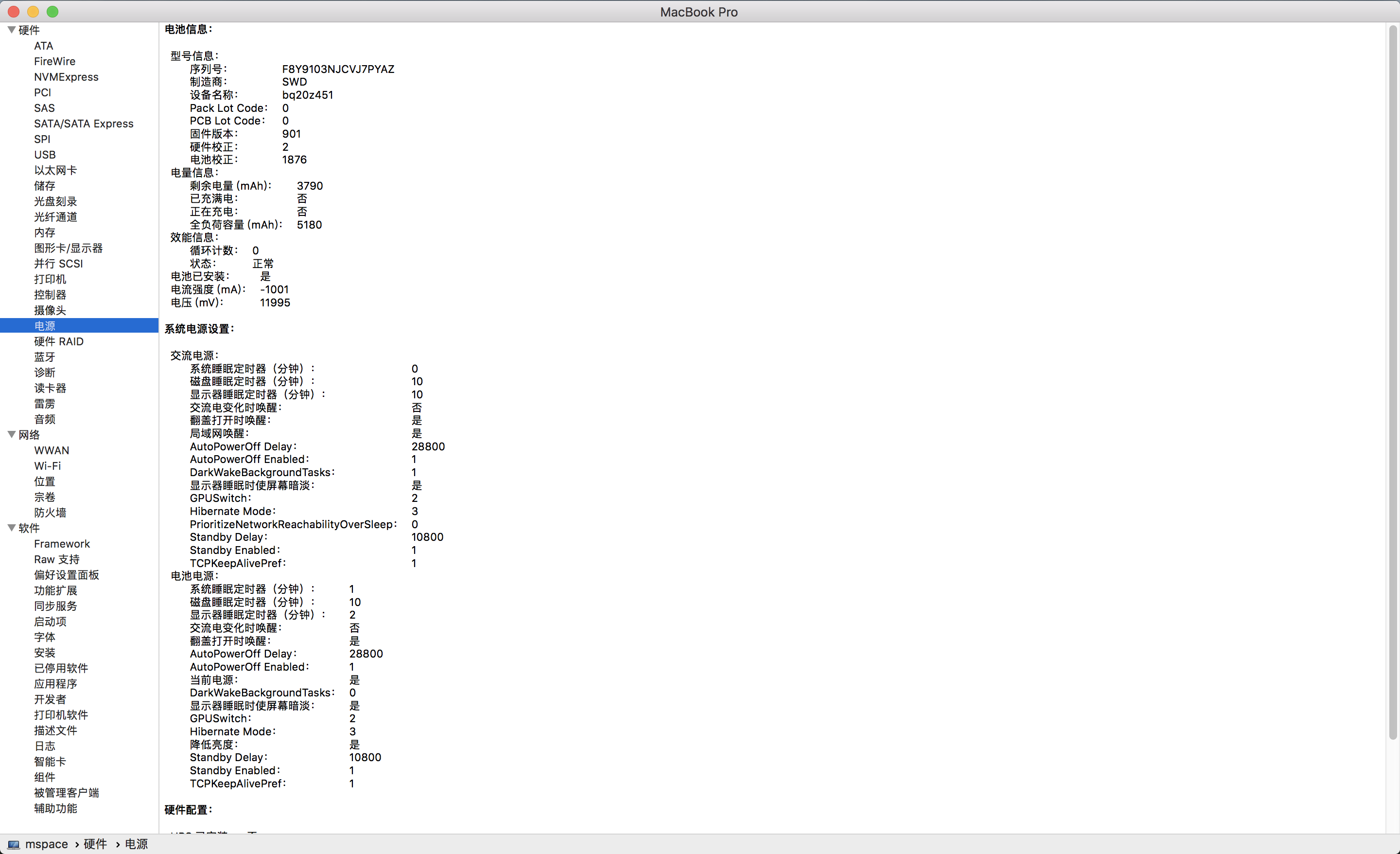
Task: Open the 读卡器 sidebar entry
Action: tap(50, 388)
